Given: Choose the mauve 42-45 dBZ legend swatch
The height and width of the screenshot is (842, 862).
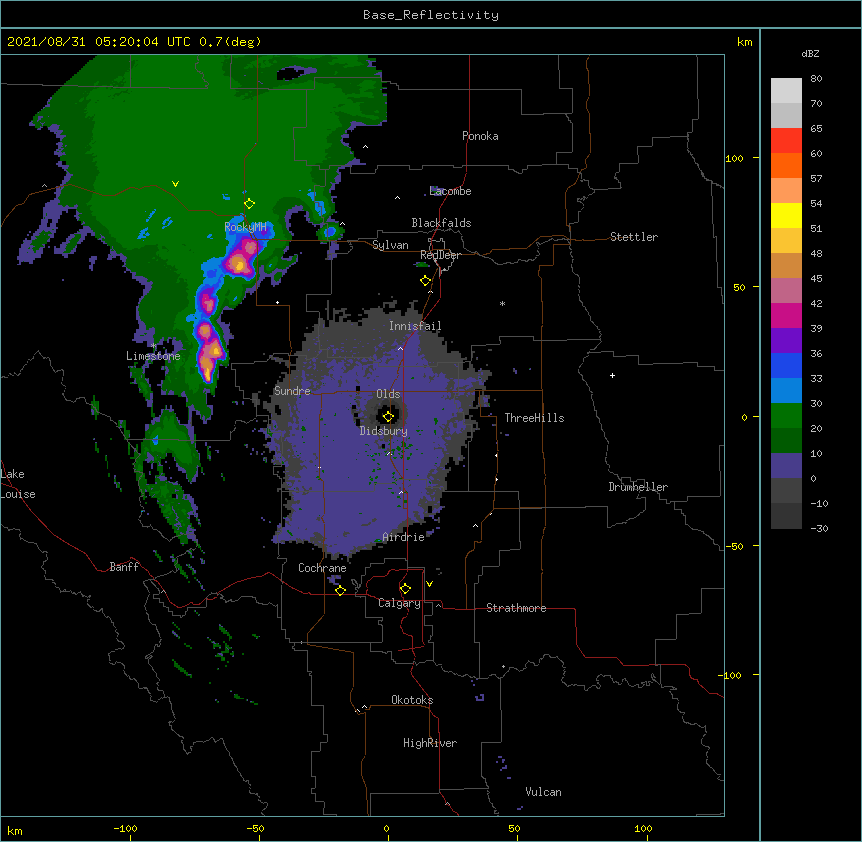Looking at the screenshot, I should point(786,291).
